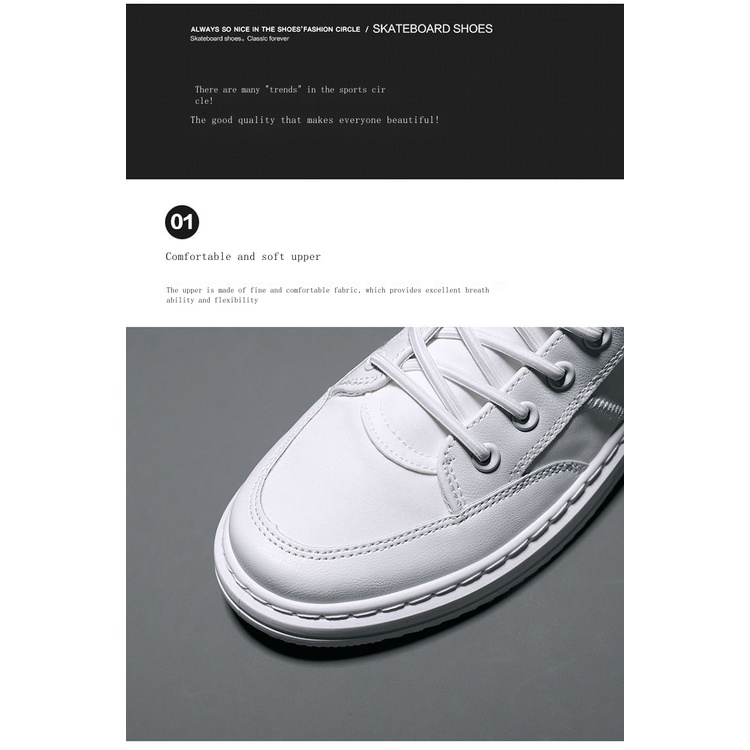Click the upper fabric description paragraph
The height and width of the screenshot is (750, 750).
tap(328, 295)
